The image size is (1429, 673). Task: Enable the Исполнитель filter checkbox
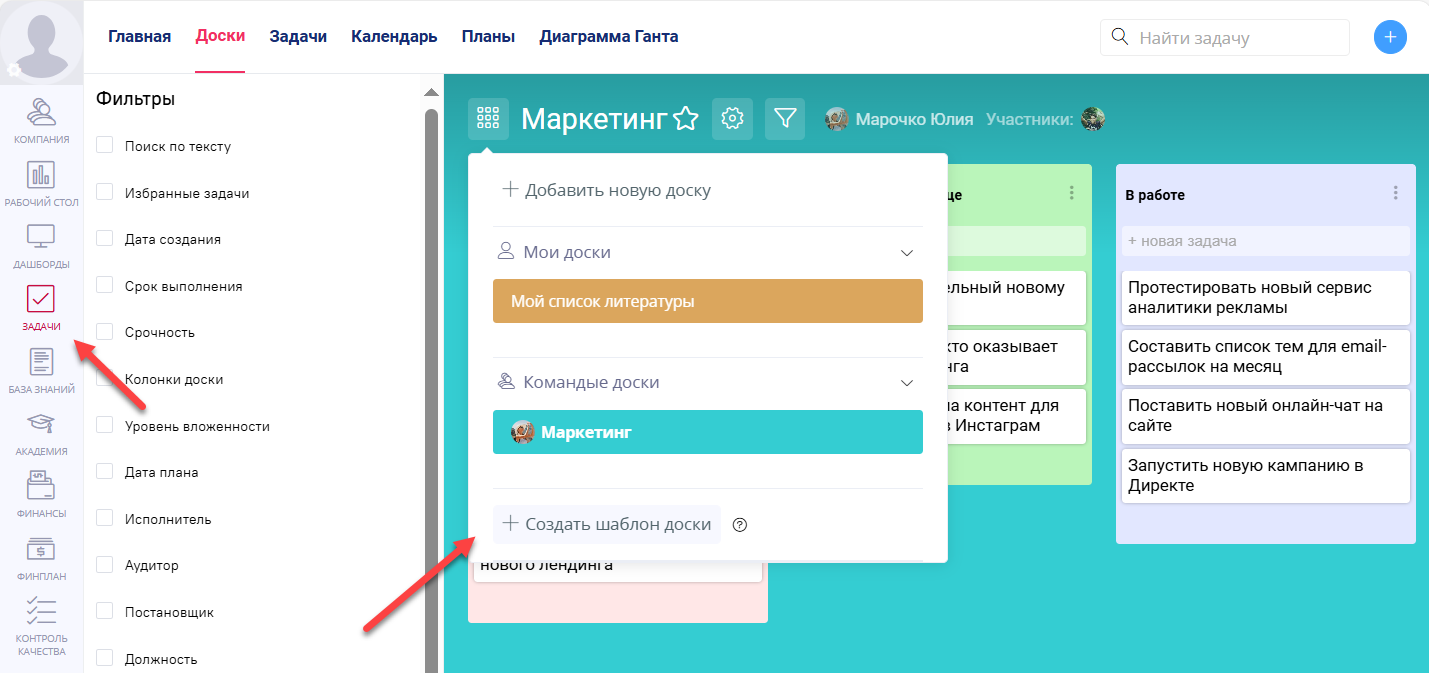[105, 518]
